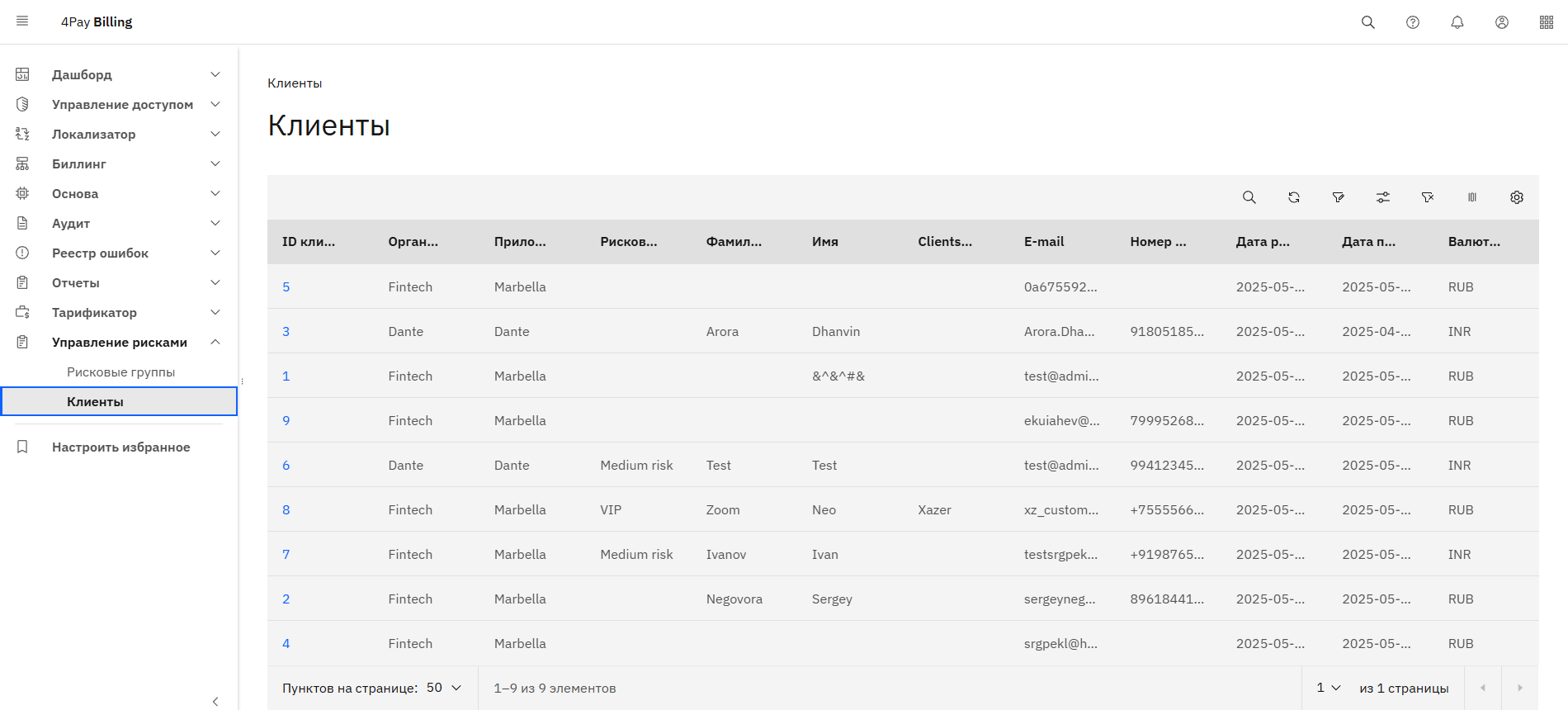1568x710 pixels.
Task: Toggle the hamburger menu in the top-left
Action: tap(22, 21)
